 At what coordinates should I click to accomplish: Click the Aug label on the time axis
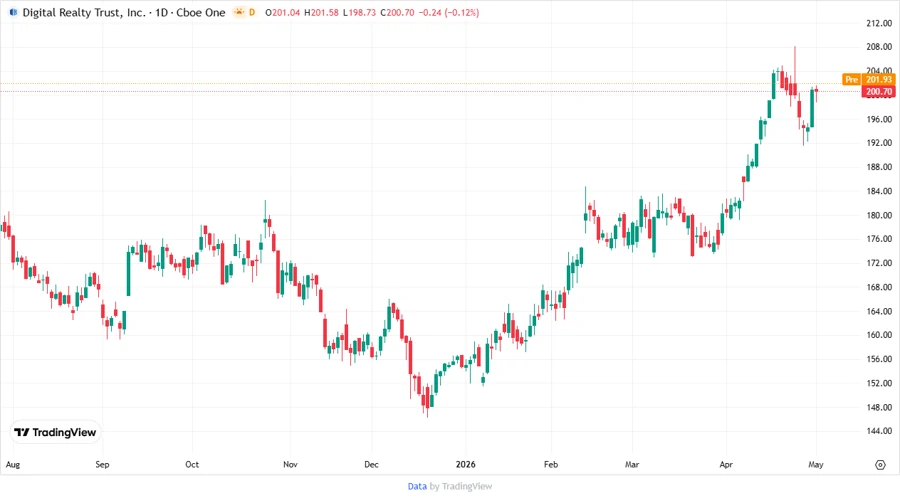click(13, 464)
